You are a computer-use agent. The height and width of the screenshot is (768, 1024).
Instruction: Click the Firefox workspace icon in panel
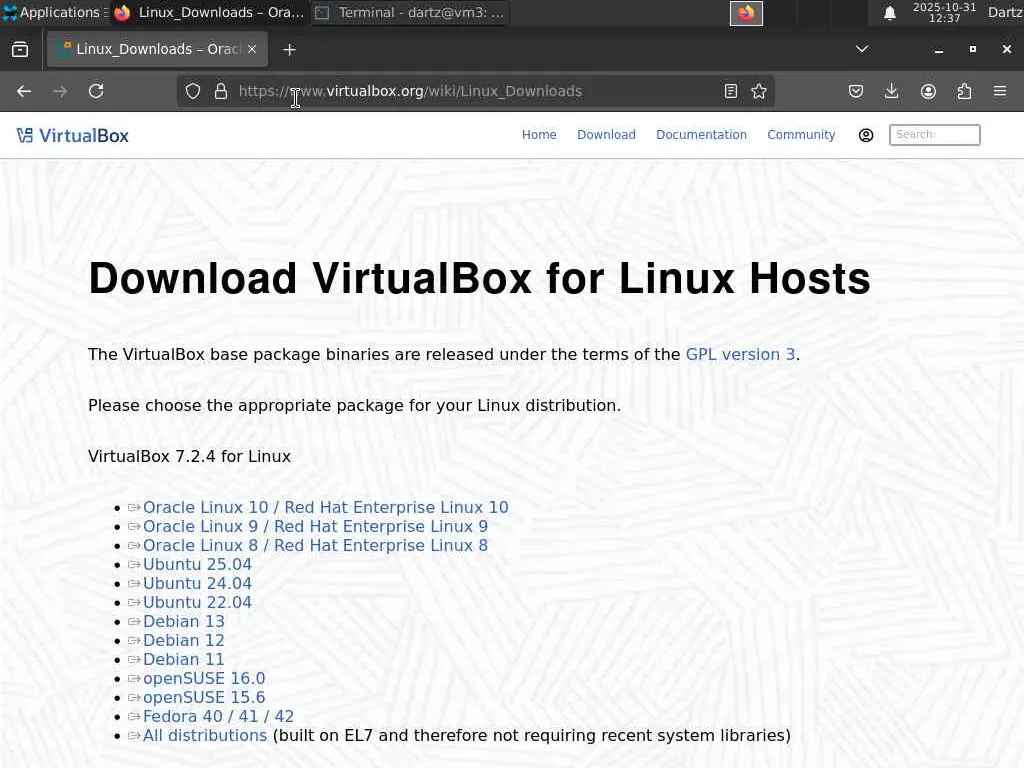746,13
